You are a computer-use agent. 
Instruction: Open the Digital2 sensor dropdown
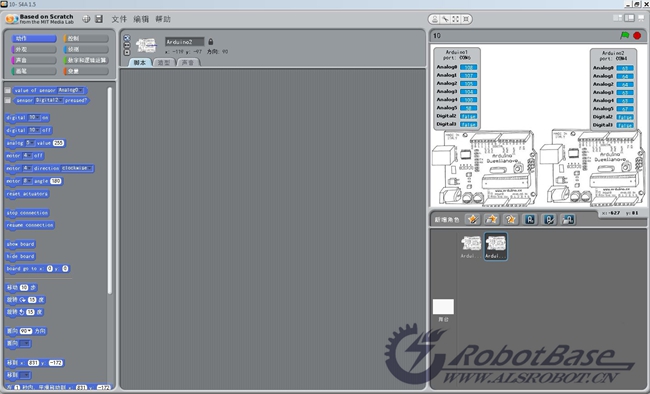49,100
